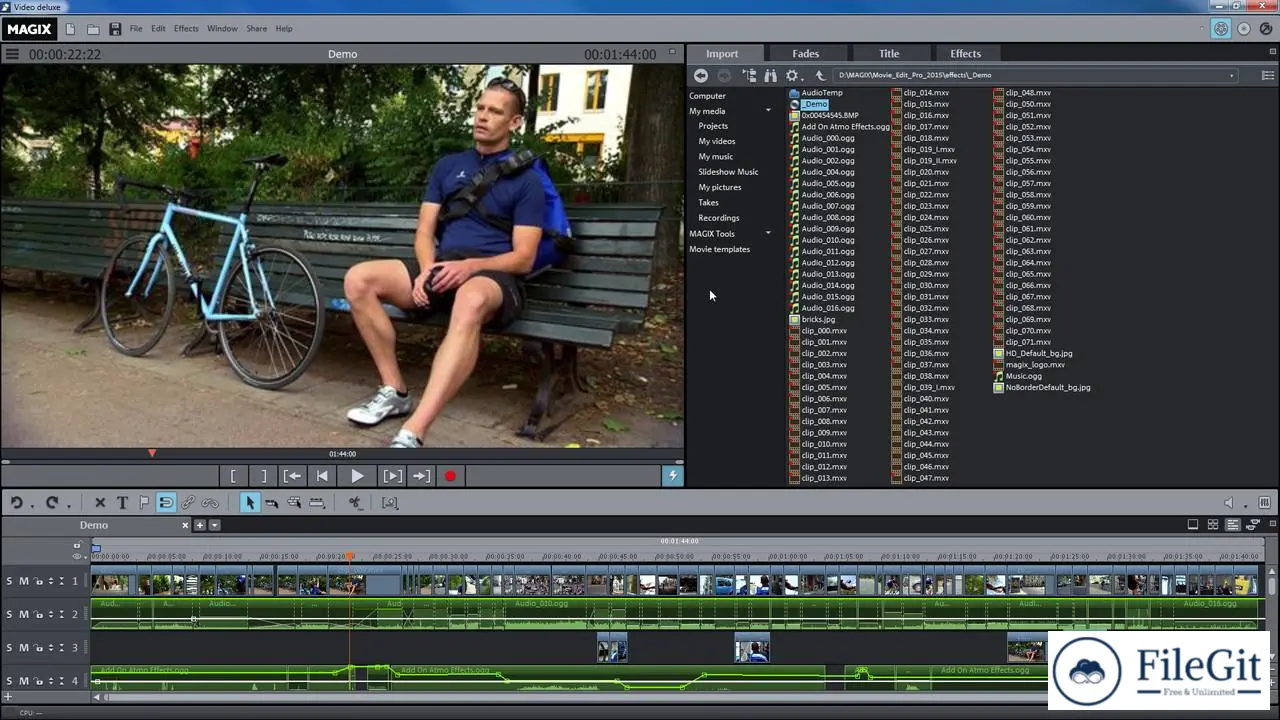Open the Edit menu
The image size is (1280, 720).
tap(158, 29)
